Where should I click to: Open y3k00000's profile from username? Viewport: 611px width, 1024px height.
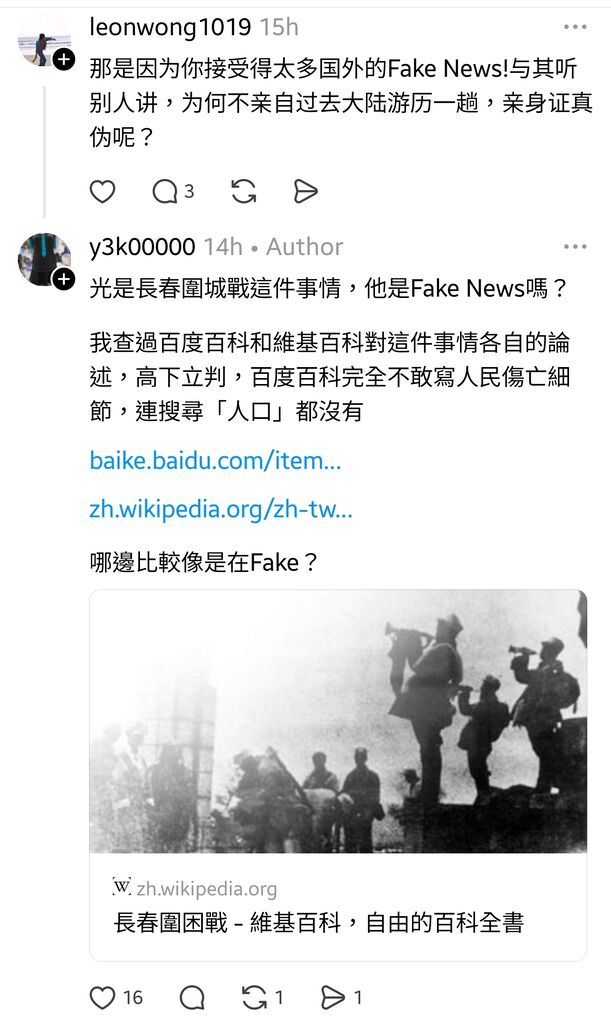click(142, 247)
